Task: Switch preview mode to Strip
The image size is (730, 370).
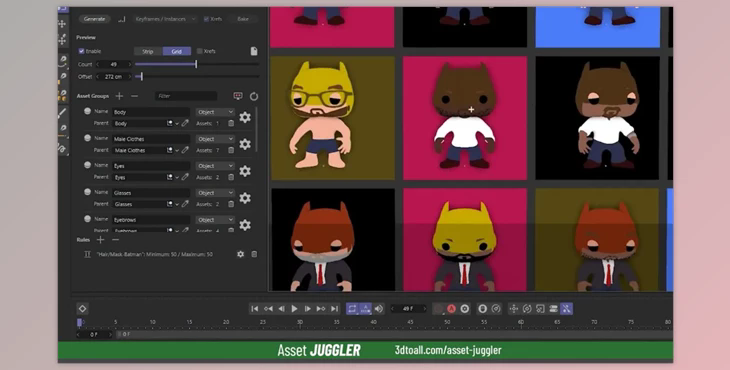Action: click(x=148, y=51)
